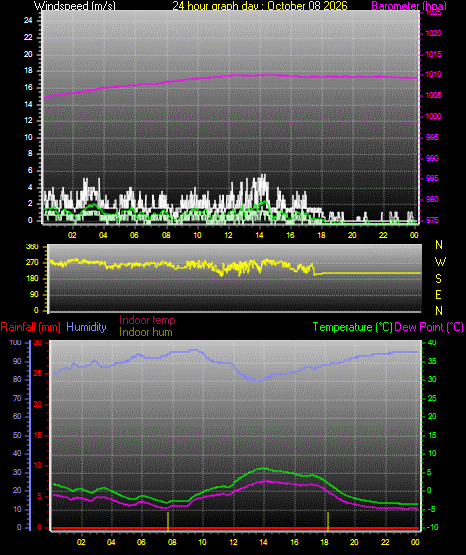
Task: Click the red "Rainfall (mm)" legend label
Action: (30, 327)
